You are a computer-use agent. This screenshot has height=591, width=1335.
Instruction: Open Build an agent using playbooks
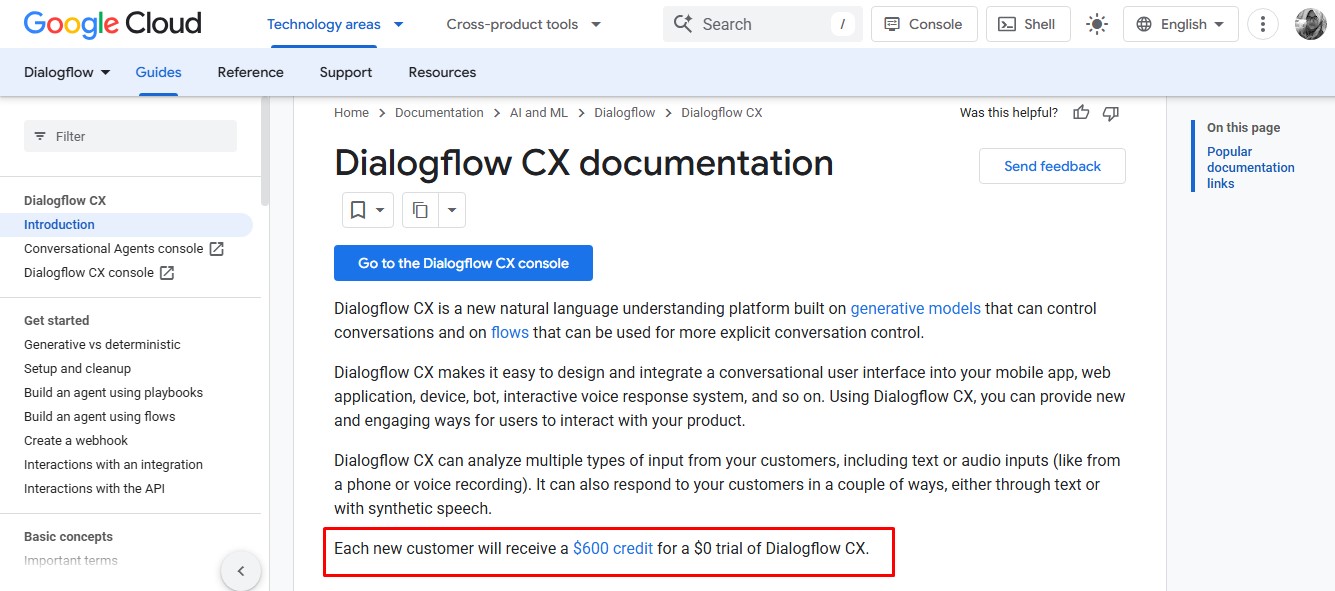(x=113, y=392)
